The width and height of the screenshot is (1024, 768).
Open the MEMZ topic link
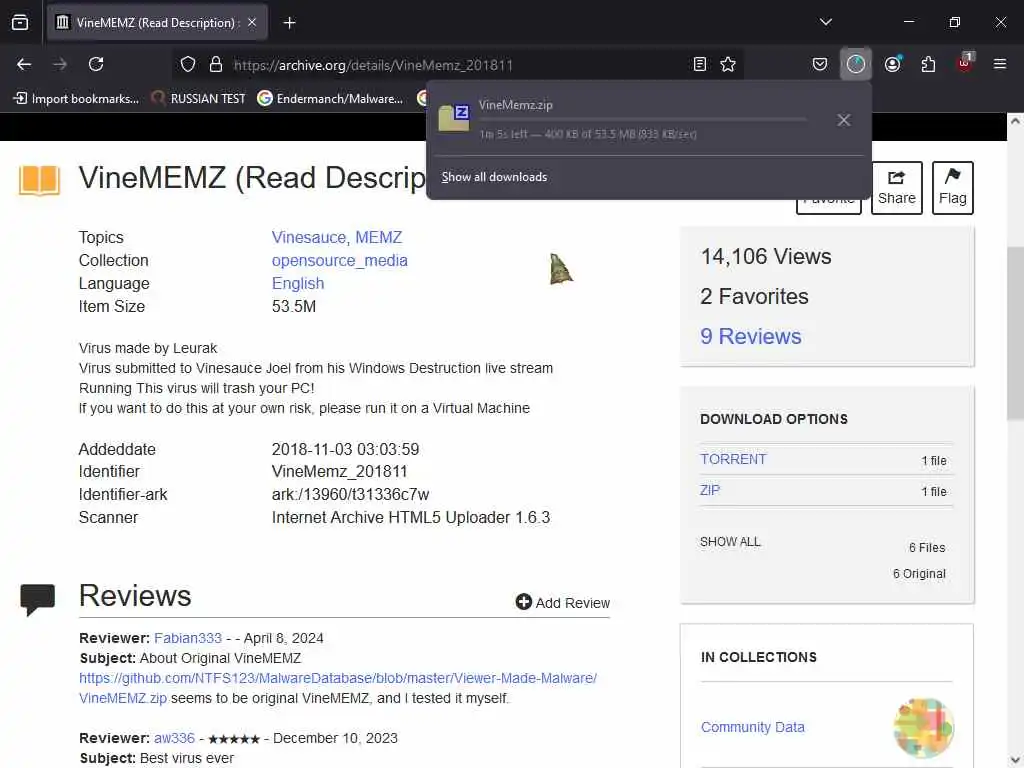379,237
